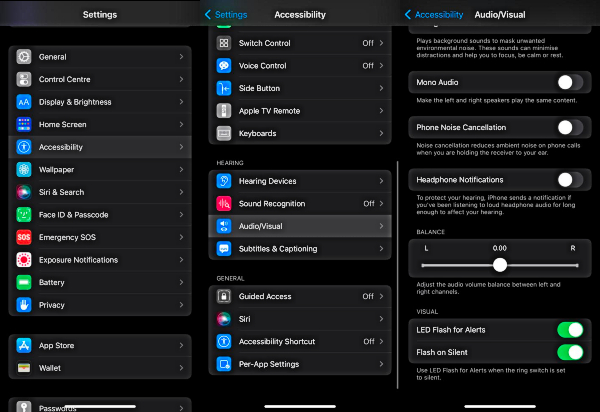Screen dimensions: 600x412
Task: Tap the Exposure Notifications icon
Action: coord(24,260)
